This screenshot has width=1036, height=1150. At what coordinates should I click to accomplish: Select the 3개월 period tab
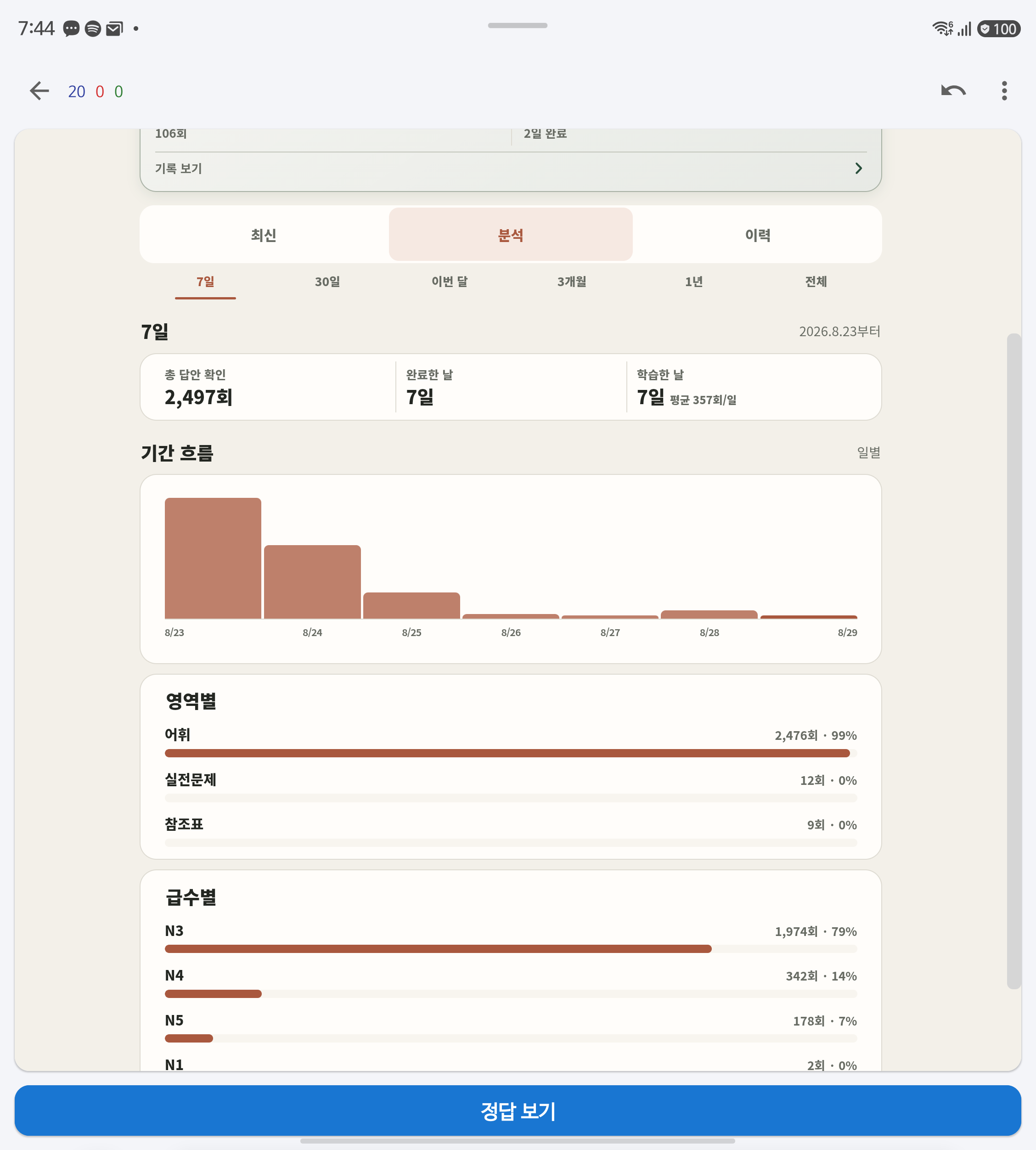click(x=572, y=282)
